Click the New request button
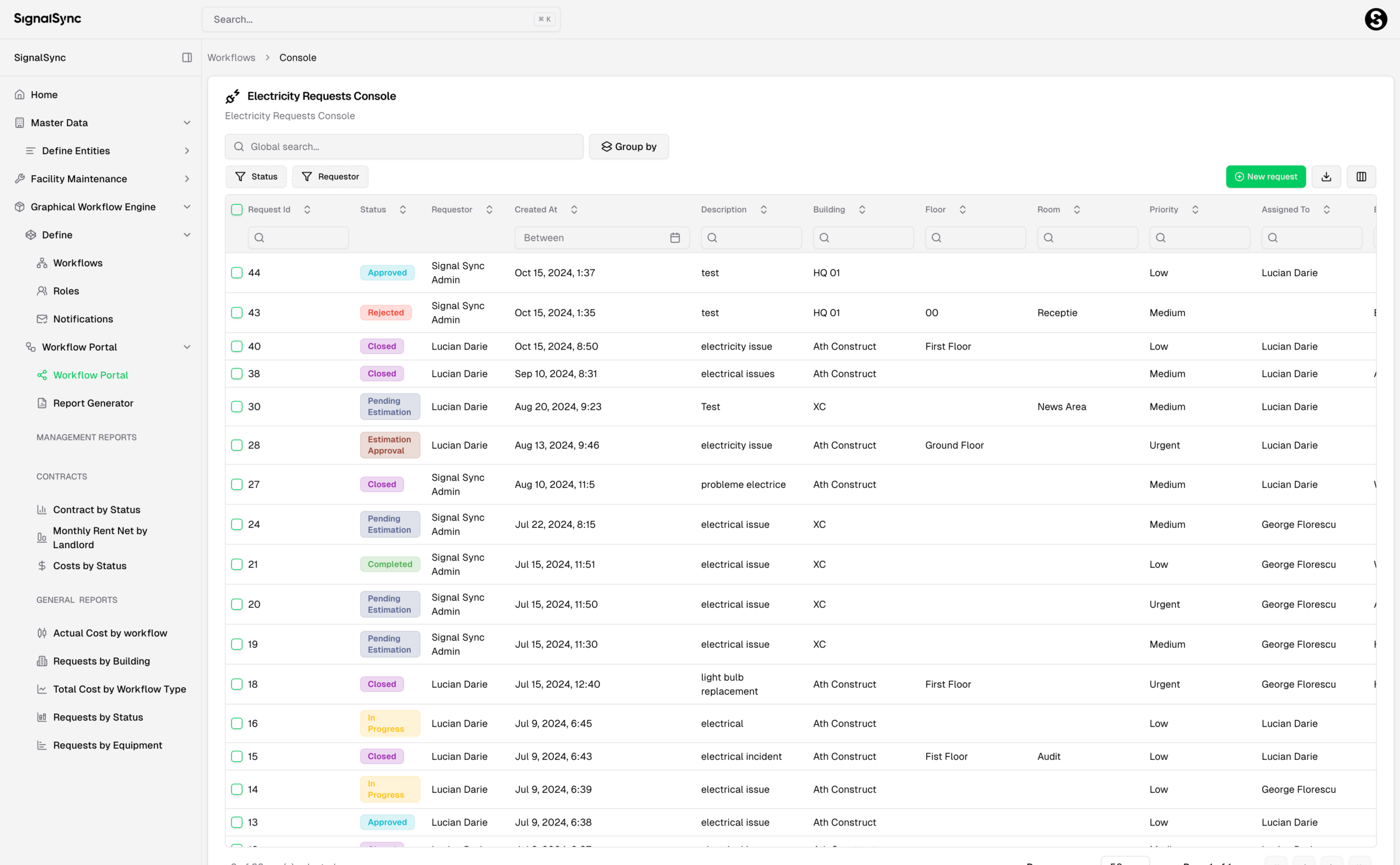 pos(1265,177)
